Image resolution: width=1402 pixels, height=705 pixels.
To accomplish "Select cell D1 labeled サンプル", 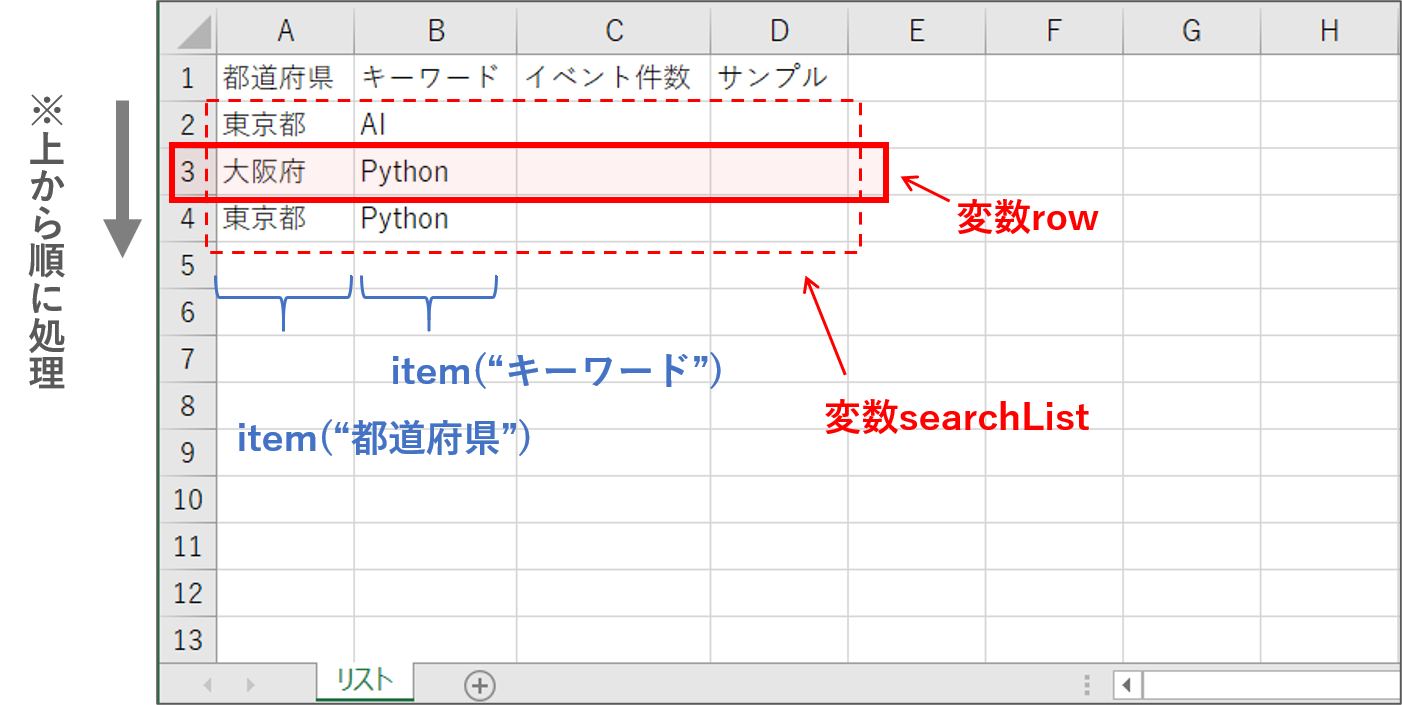I will pyautogui.click(x=773, y=77).
